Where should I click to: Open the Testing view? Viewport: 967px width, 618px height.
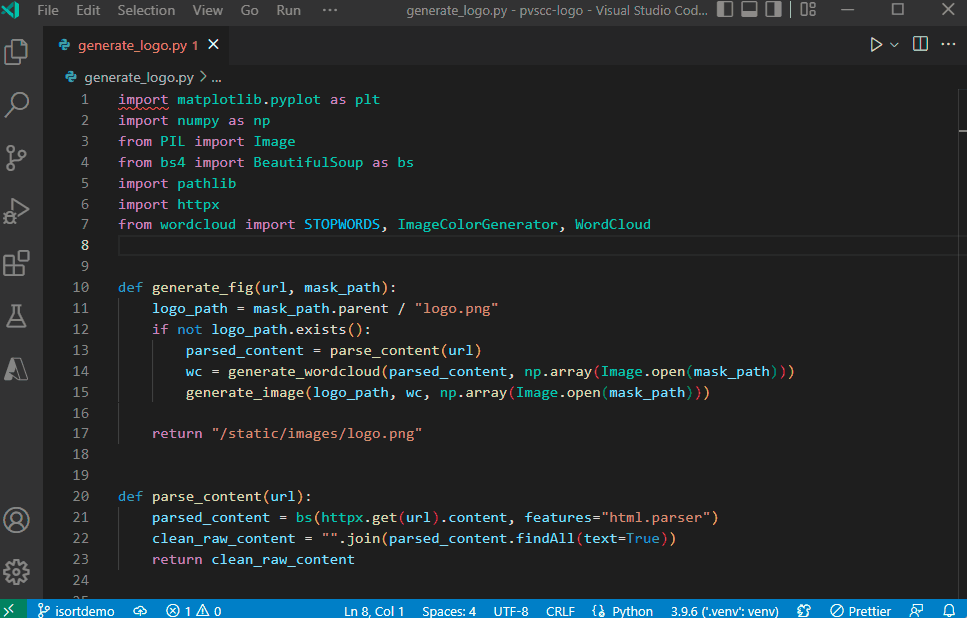tap(16, 314)
